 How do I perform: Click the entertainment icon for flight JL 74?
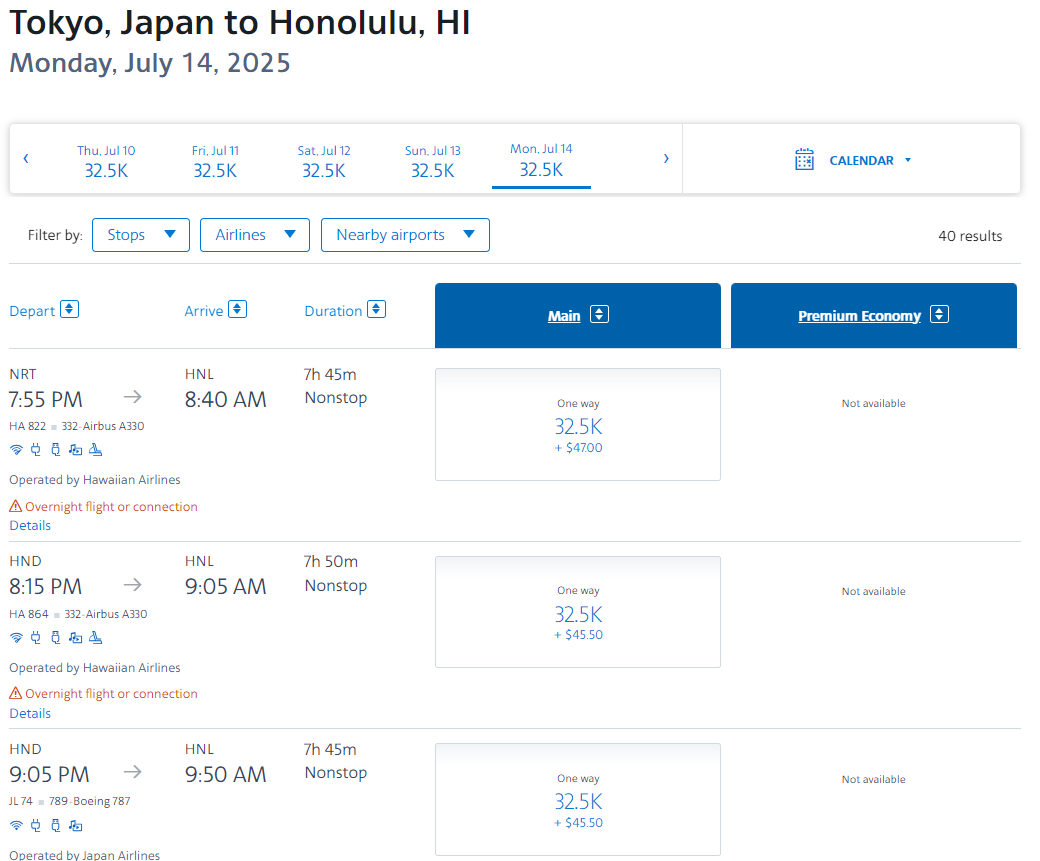click(76, 826)
